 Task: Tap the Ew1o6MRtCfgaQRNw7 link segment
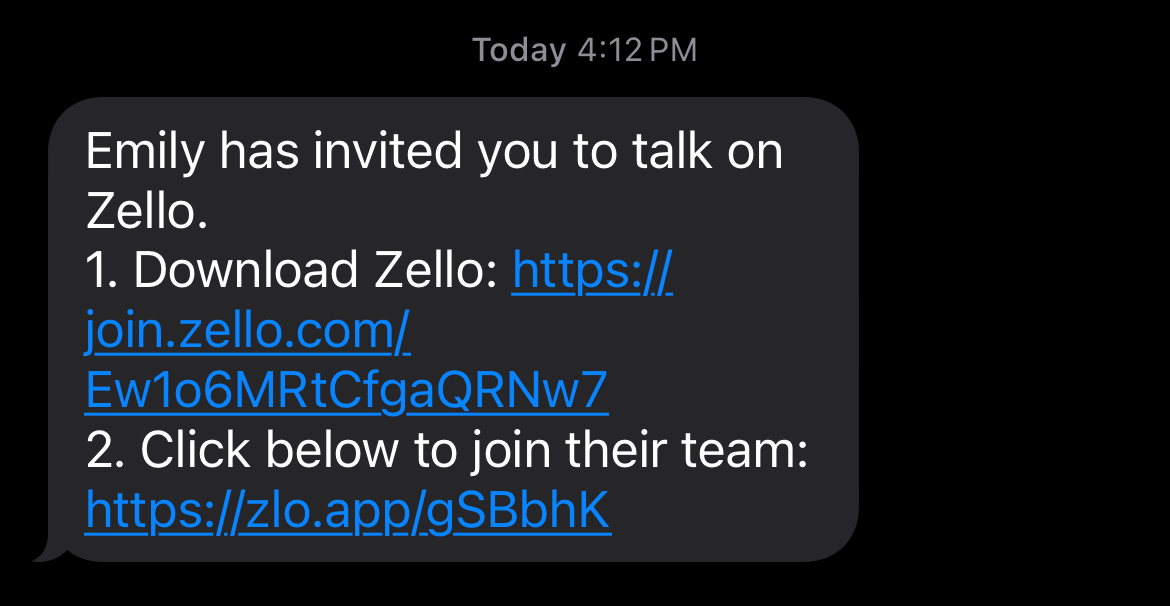coord(347,392)
